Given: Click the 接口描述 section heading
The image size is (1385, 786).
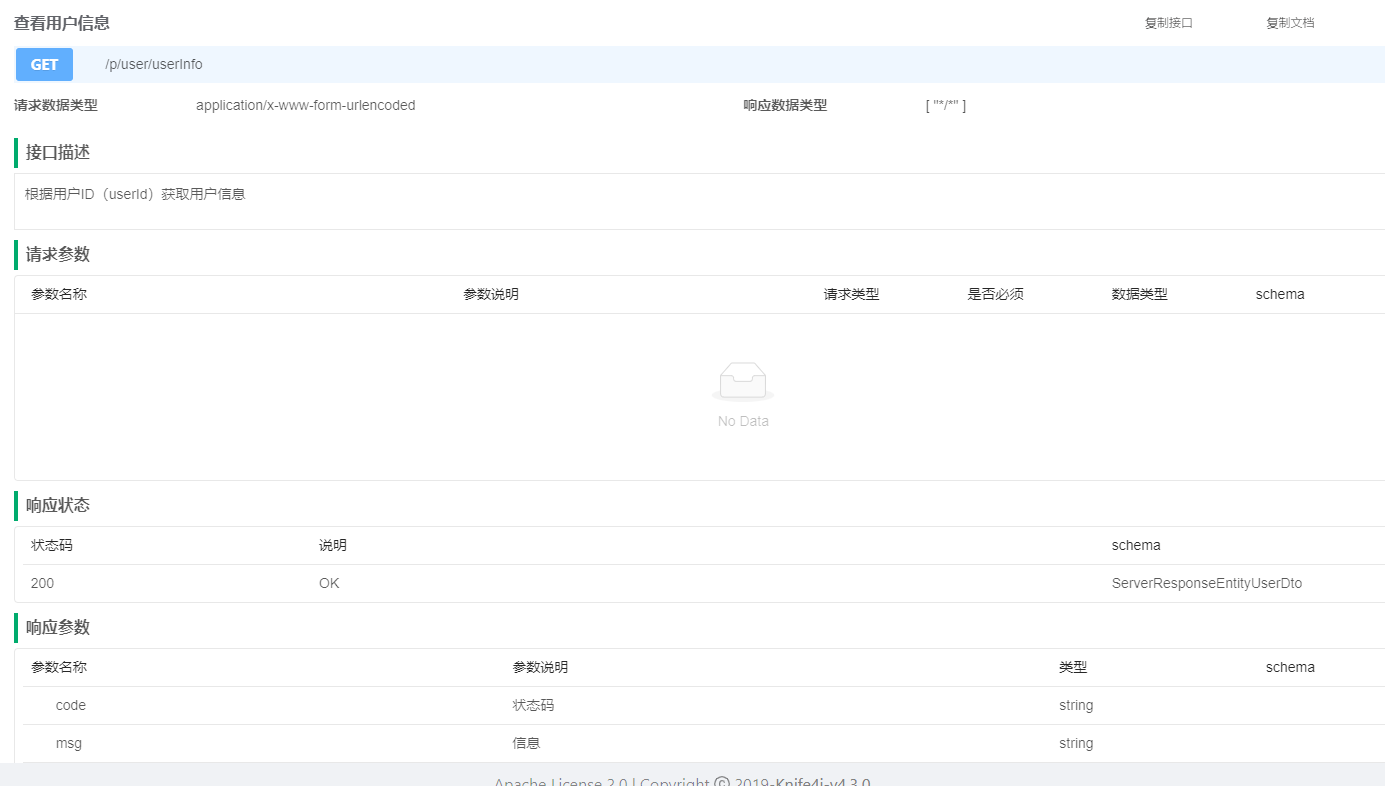Looking at the screenshot, I should (58, 152).
